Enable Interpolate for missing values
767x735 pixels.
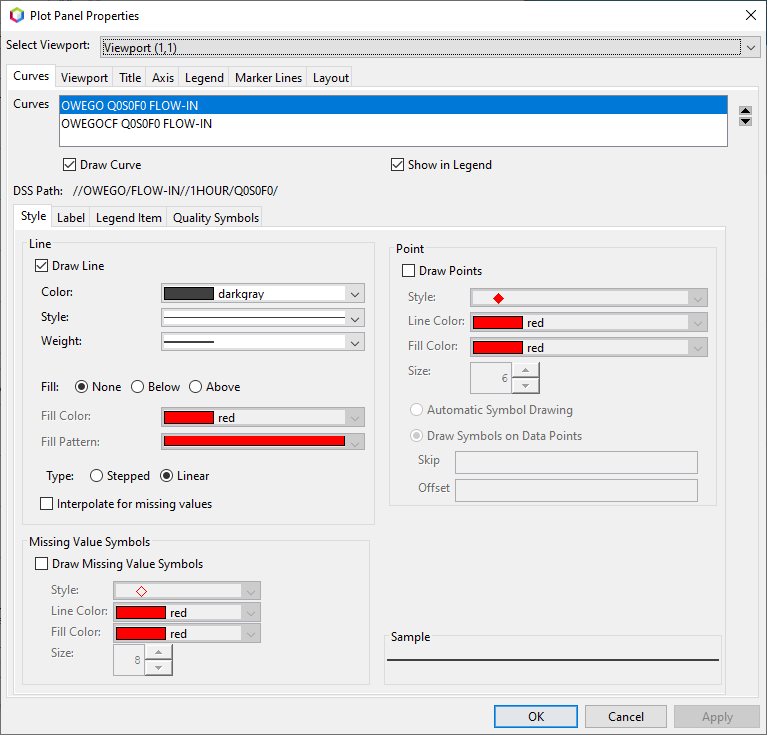[46, 504]
